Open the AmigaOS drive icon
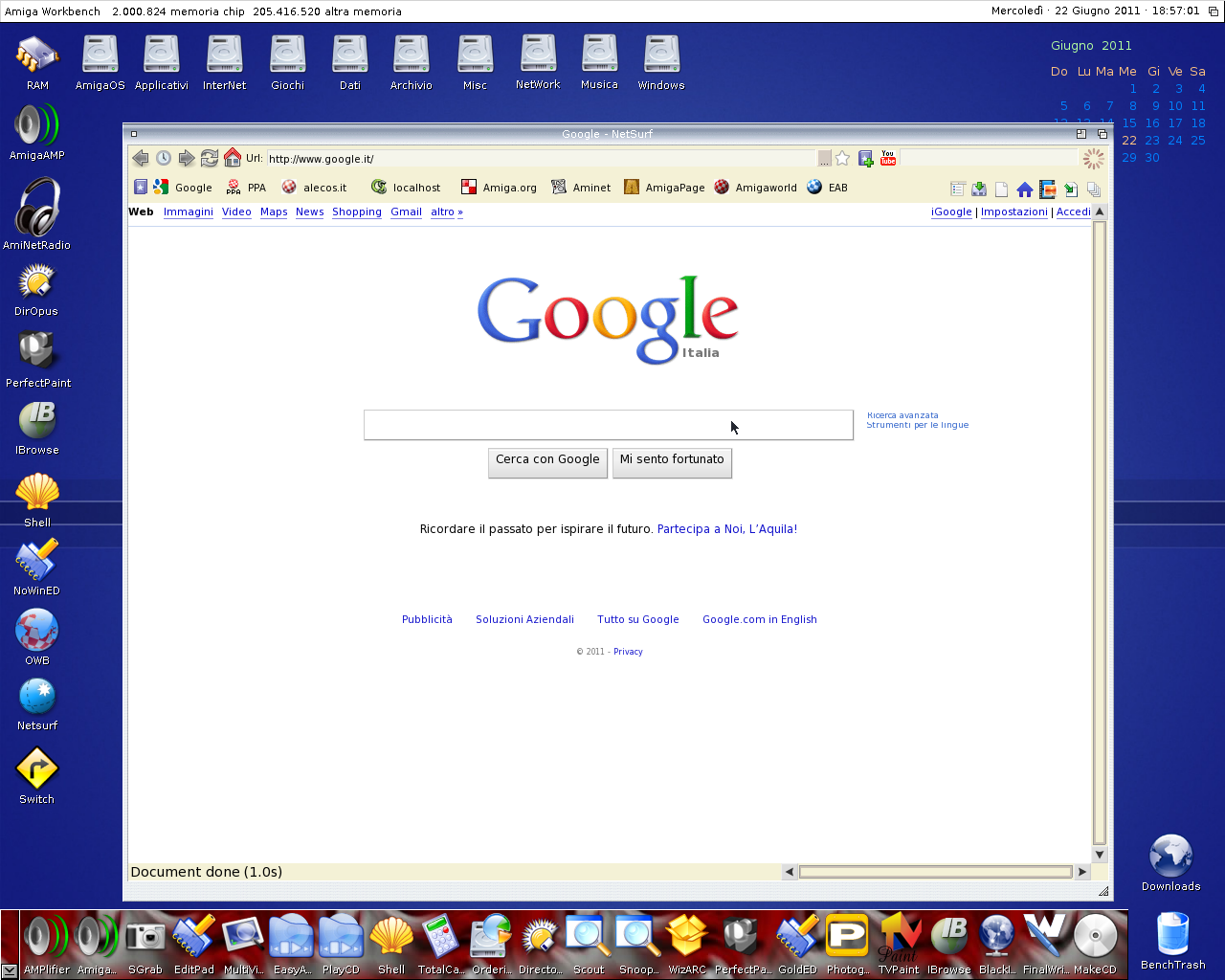 [100, 63]
